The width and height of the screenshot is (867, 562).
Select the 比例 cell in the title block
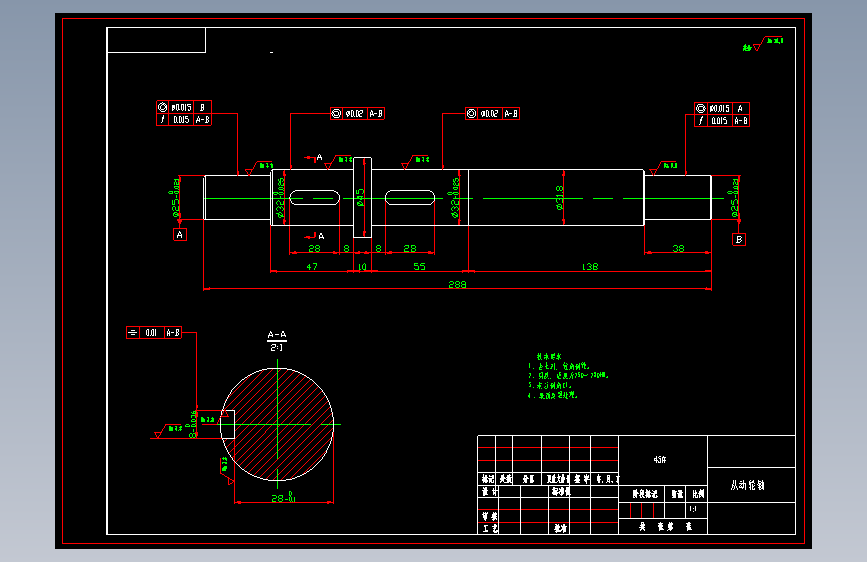(x=698, y=494)
